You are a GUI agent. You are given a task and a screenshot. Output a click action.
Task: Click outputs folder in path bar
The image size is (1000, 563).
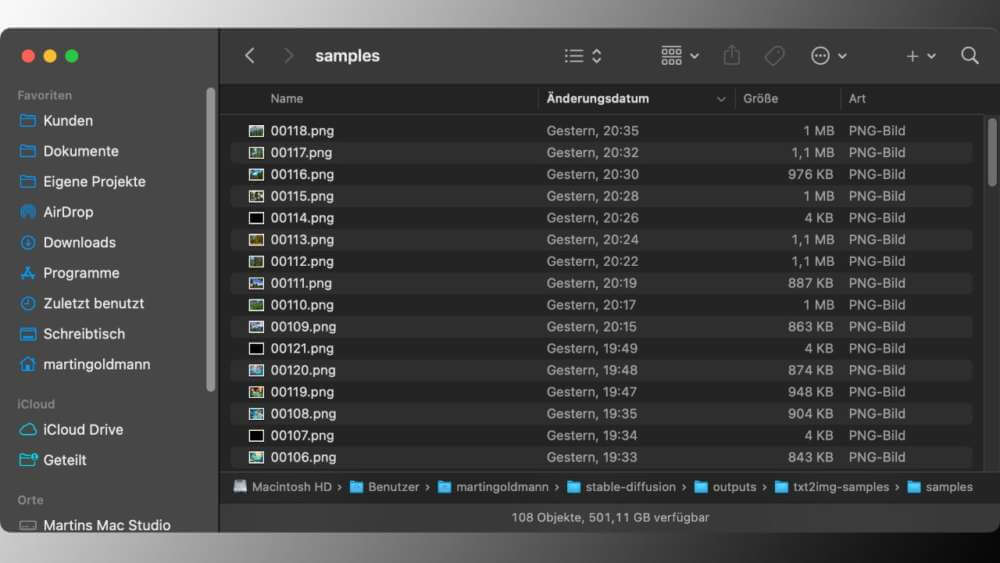(733, 487)
